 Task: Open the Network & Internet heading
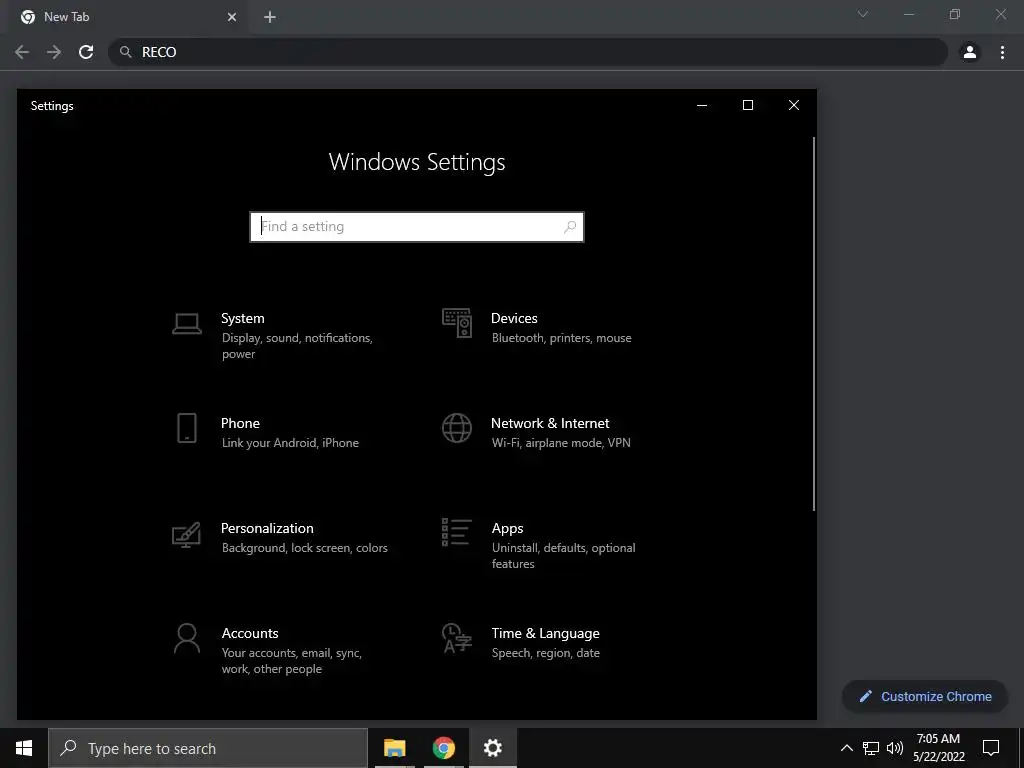pyautogui.click(x=550, y=423)
